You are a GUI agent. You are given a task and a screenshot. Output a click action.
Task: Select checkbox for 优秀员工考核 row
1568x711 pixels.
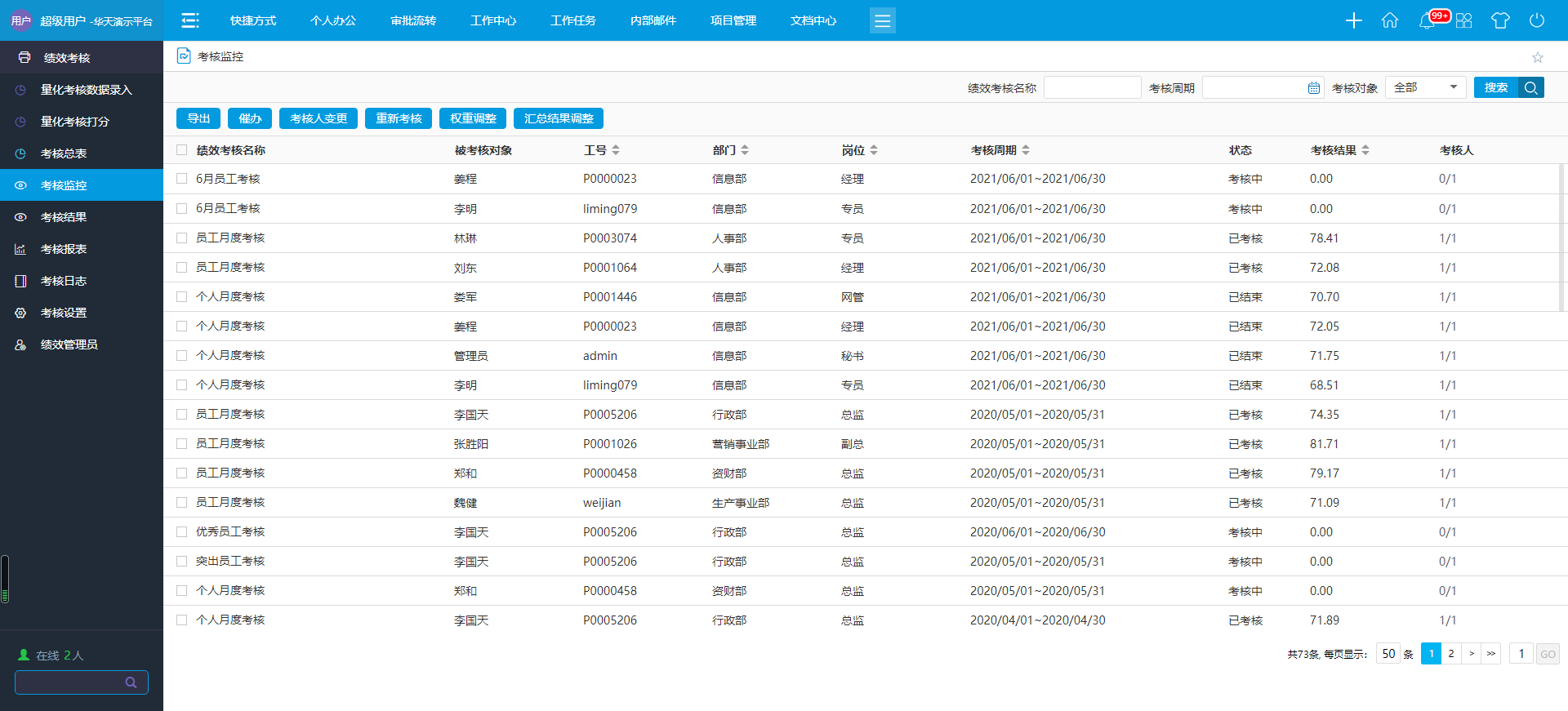182,532
